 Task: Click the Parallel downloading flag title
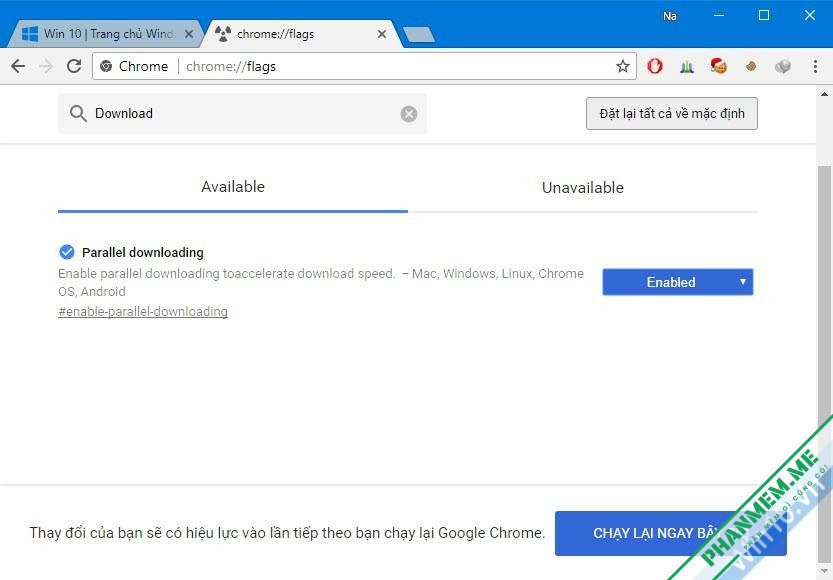tap(142, 252)
